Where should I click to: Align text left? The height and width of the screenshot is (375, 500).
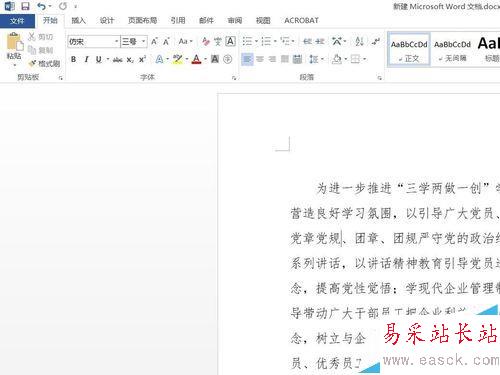[x=247, y=59]
